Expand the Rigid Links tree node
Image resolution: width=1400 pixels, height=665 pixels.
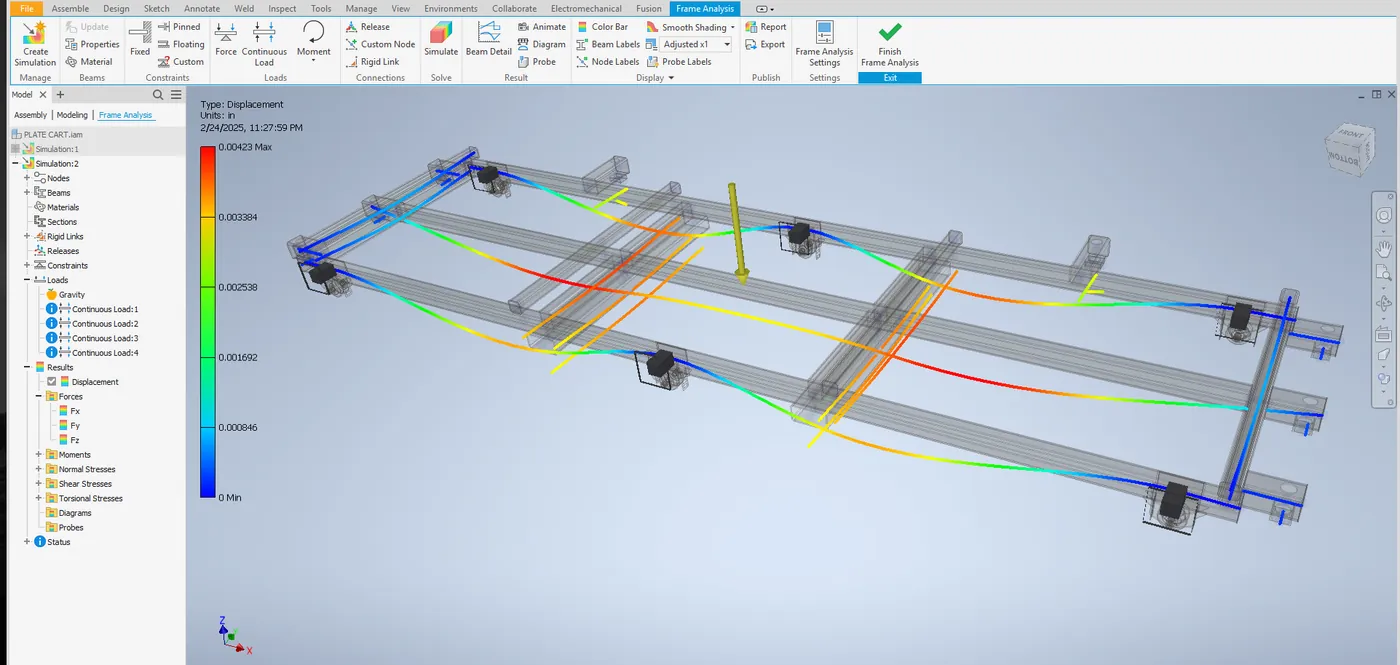(x=27, y=236)
